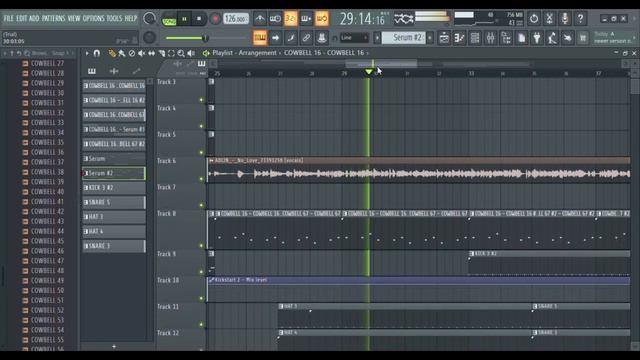The image size is (640, 360).
Task: Open the PATTERNS menu
Action: 53,19
